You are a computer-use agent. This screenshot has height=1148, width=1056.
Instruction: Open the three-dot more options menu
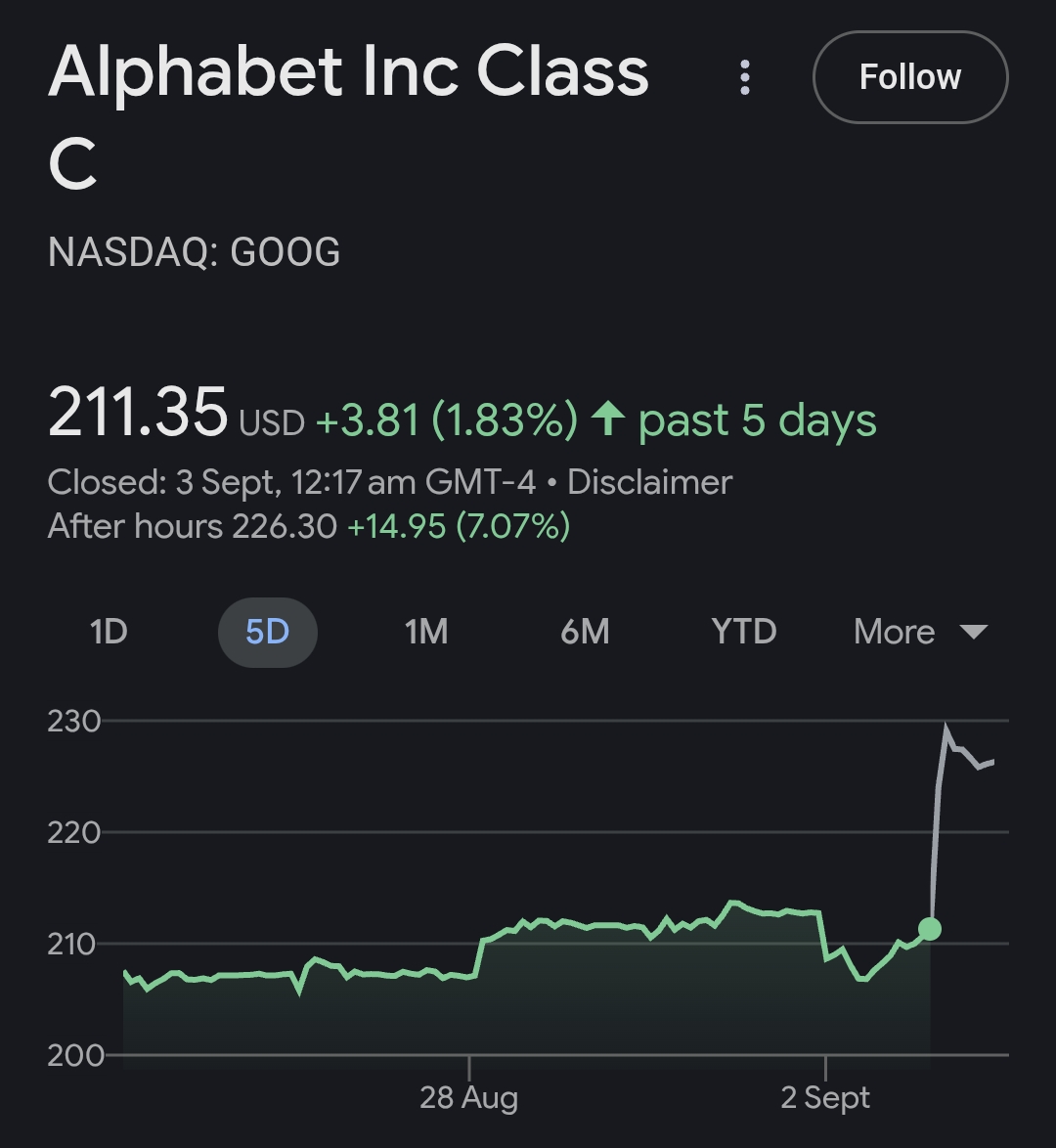point(745,77)
